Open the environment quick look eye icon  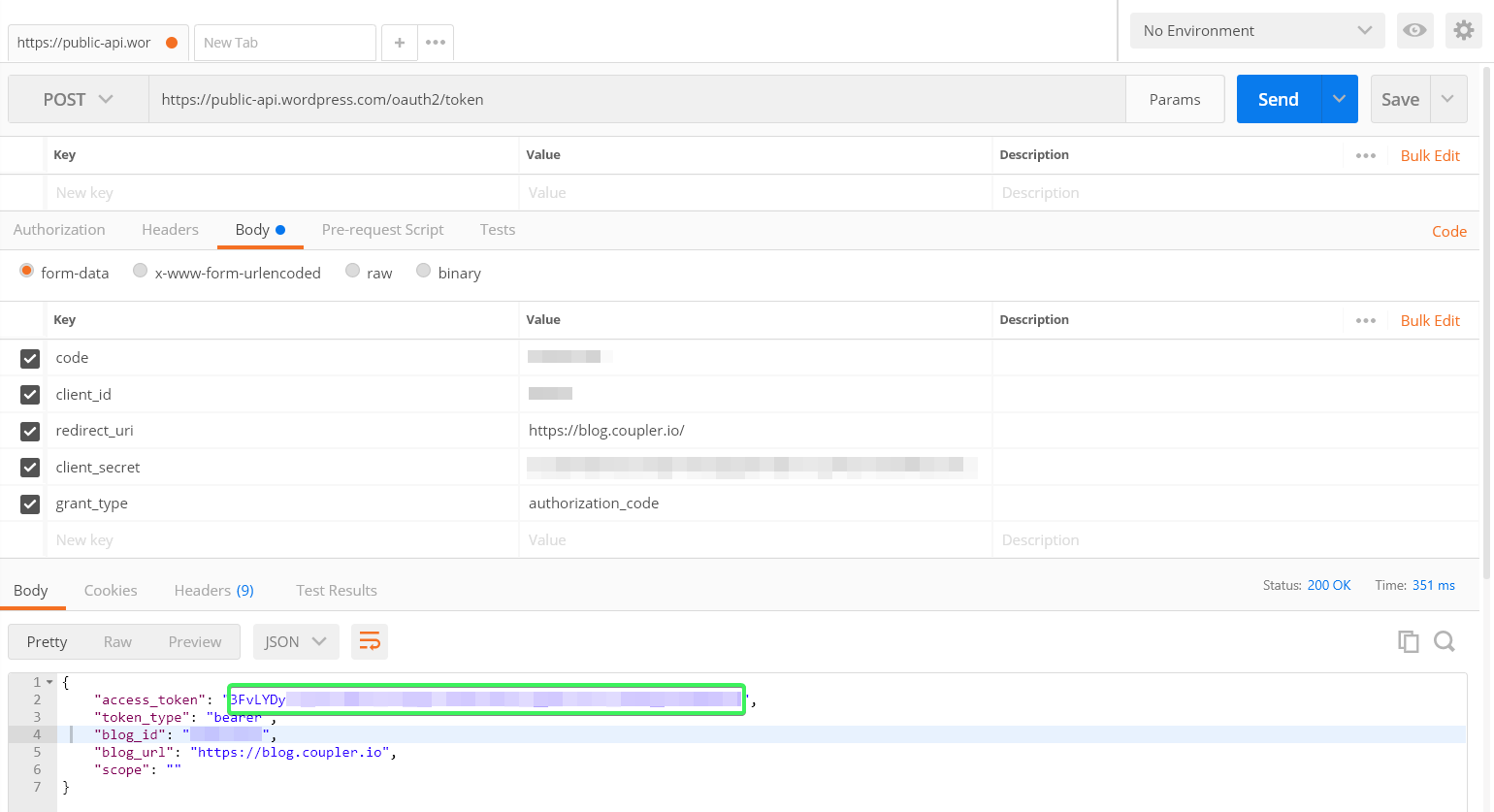click(1414, 30)
